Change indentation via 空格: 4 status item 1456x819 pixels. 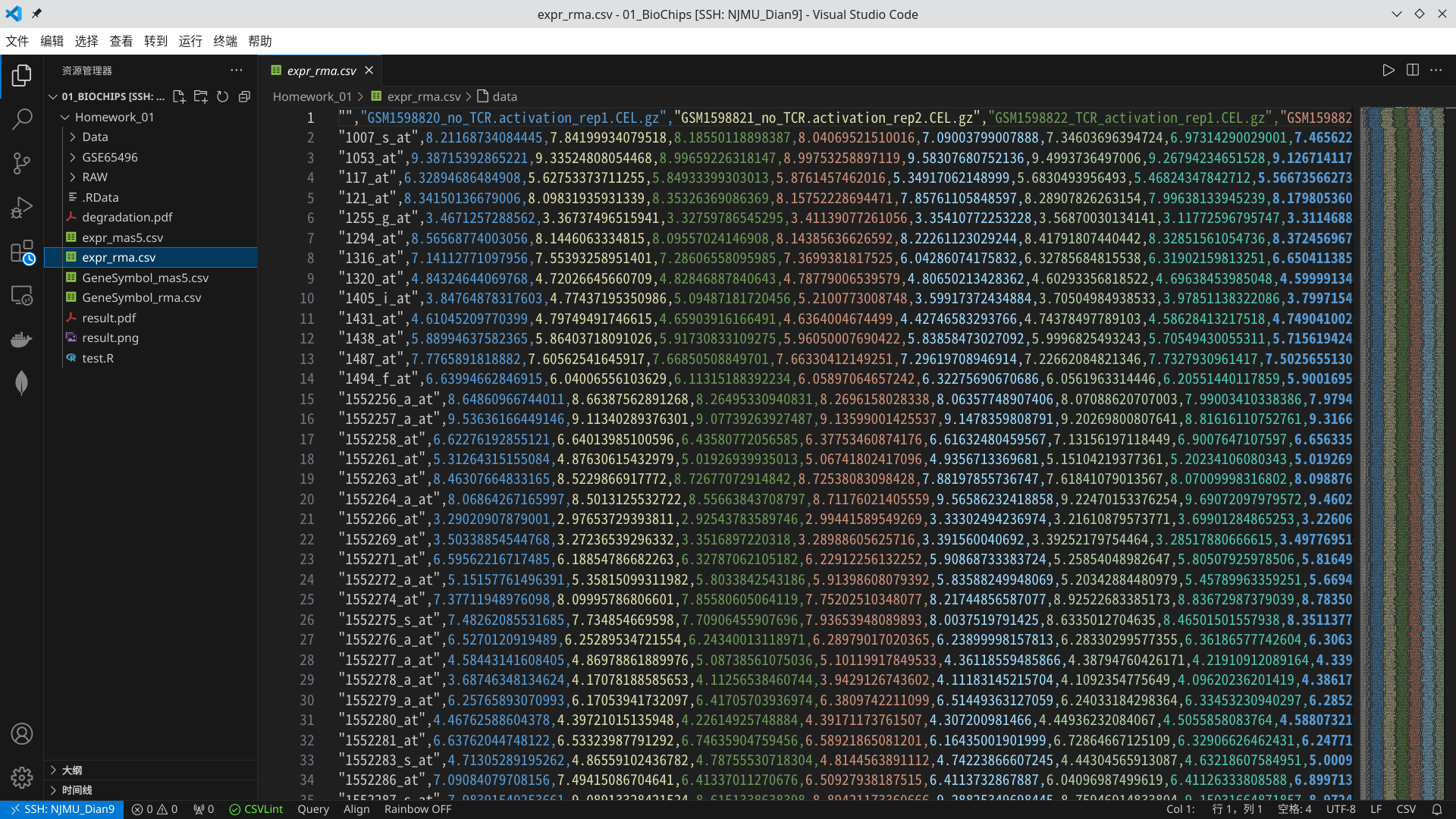[x=1294, y=809]
